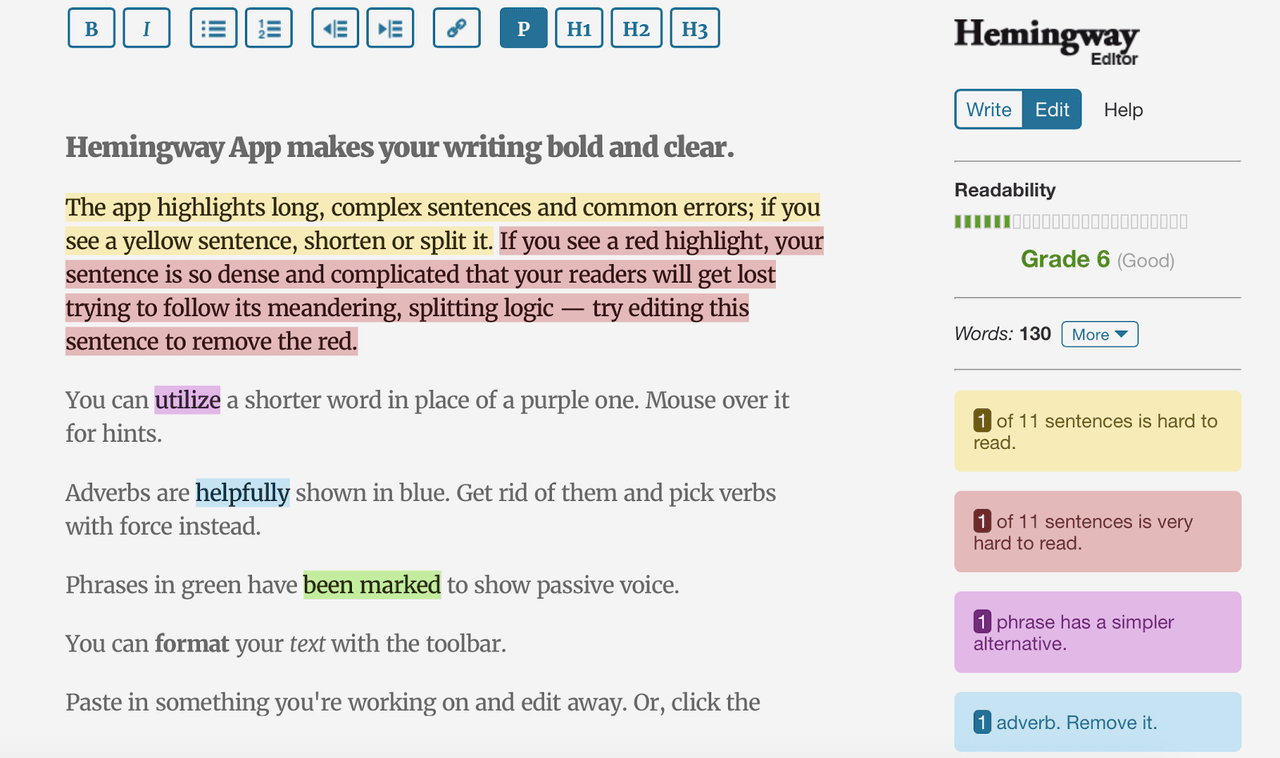Decrease indent with the outdent button

[x=335, y=29]
